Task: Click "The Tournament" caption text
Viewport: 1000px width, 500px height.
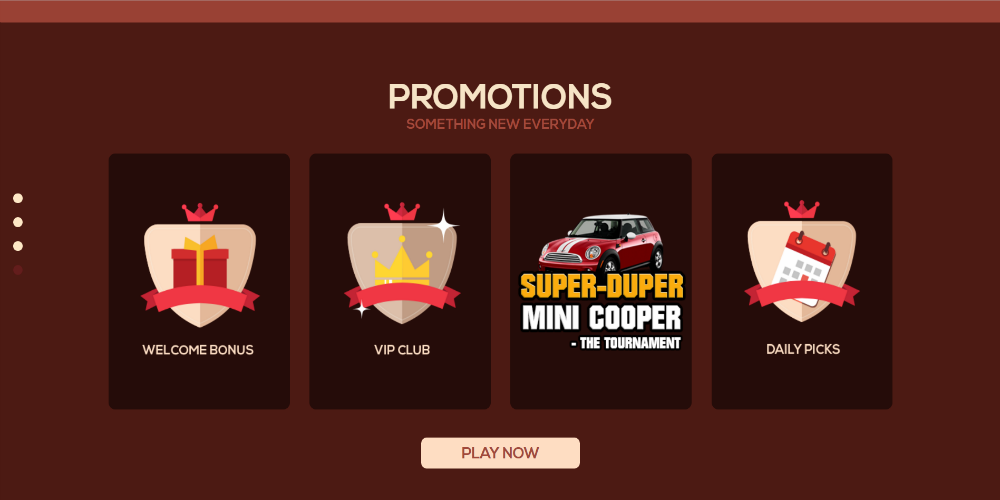Action: 626,343
